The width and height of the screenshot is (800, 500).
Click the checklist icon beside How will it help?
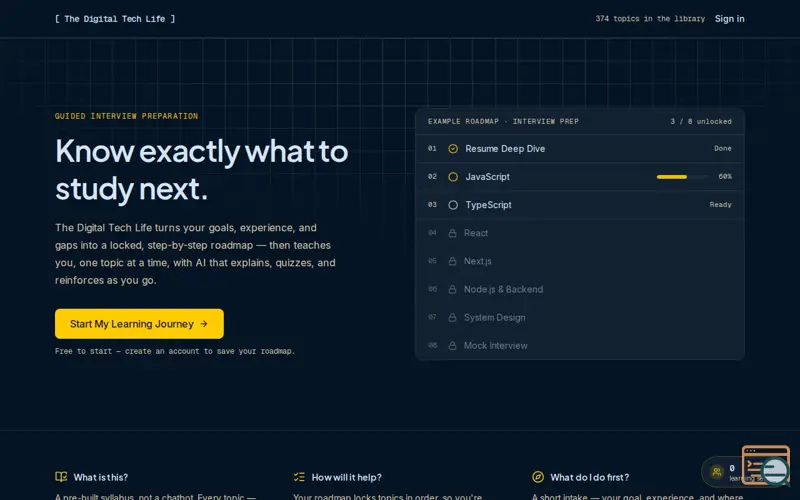click(299, 477)
